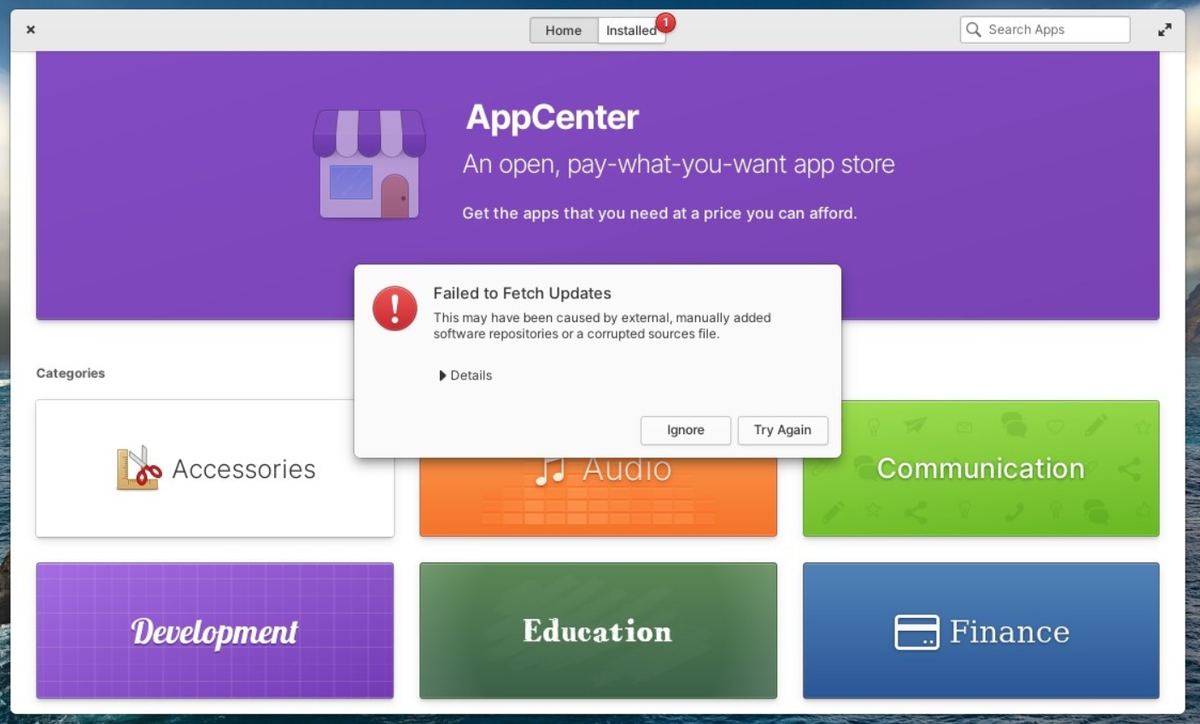Click the maximize arrows icon in header
The height and width of the screenshot is (724, 1200).
coord(1165,30)
